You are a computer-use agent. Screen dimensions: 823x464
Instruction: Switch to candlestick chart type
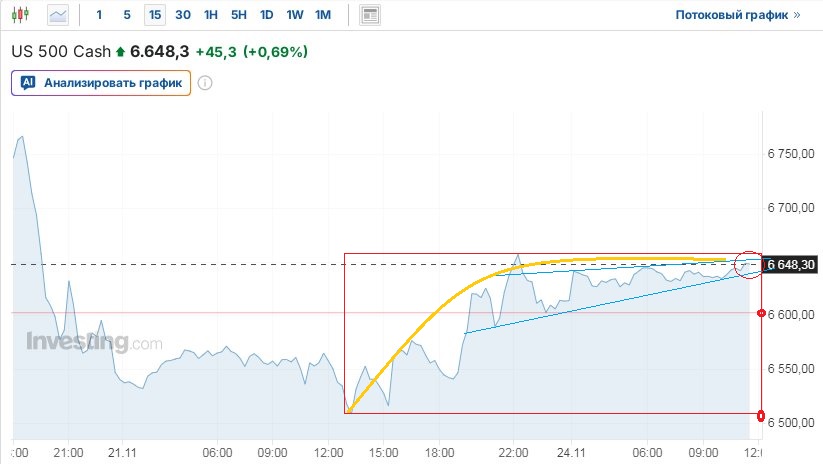click(23, 15)
